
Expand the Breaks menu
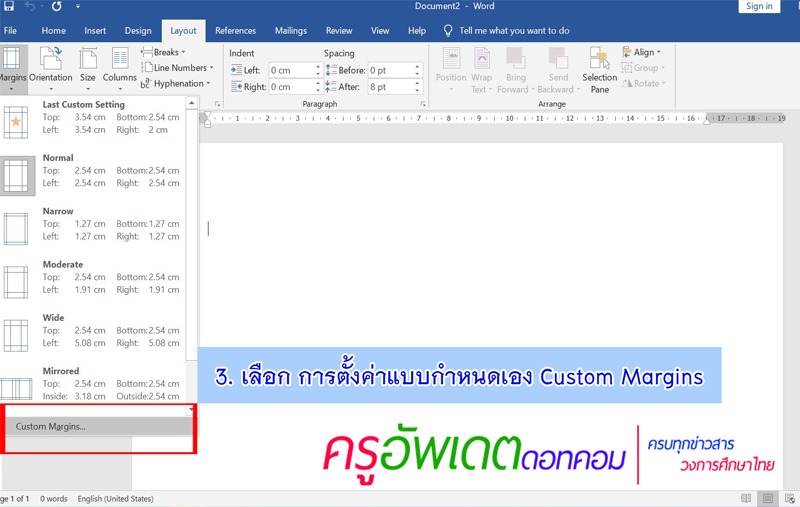[163, 52]
